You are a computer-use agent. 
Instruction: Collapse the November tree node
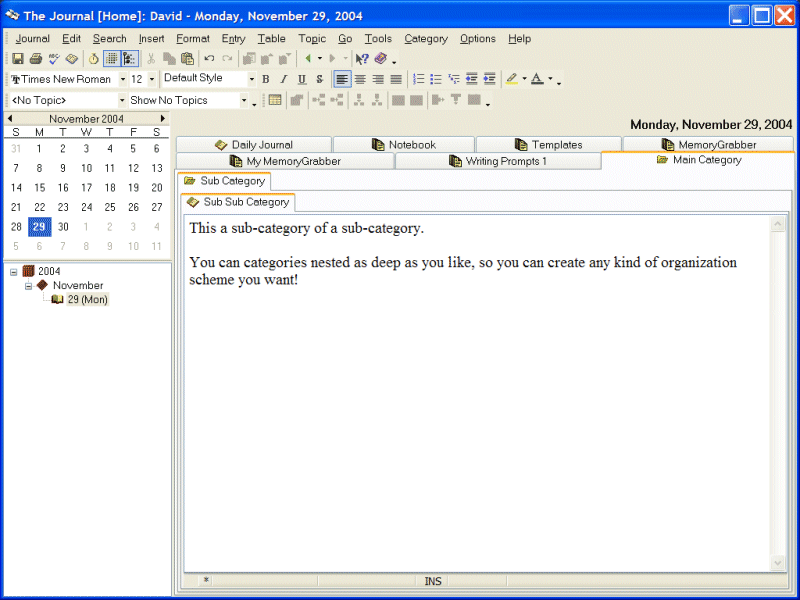pos(29,286)
